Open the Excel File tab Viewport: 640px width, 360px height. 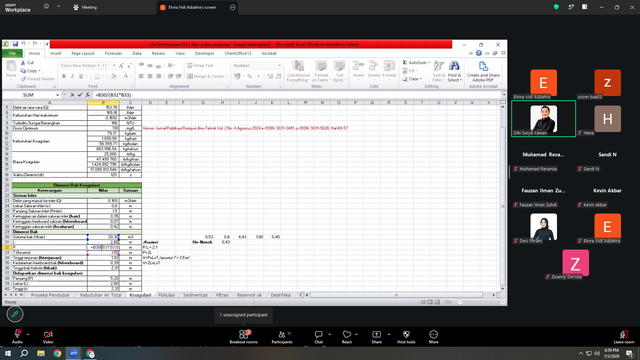(12, 53)
